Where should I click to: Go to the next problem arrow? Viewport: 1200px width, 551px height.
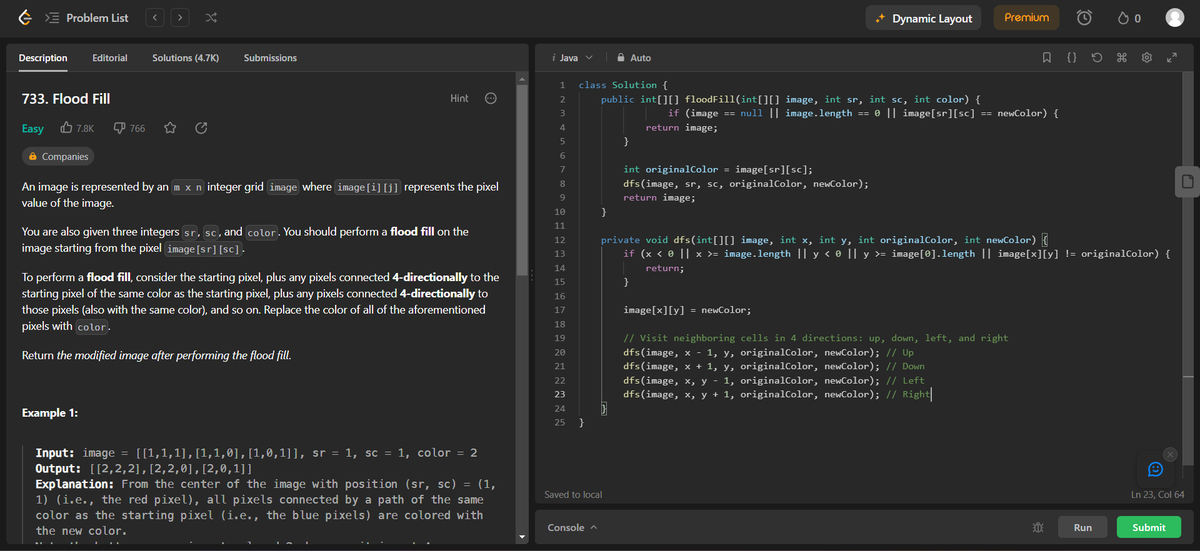tap(179, 18)
